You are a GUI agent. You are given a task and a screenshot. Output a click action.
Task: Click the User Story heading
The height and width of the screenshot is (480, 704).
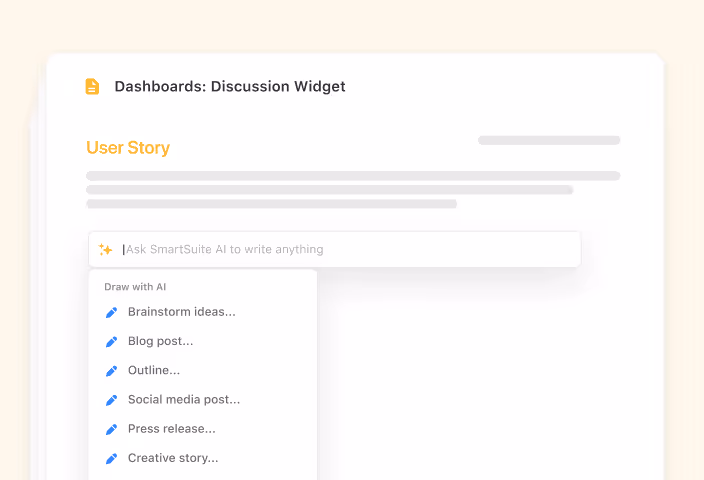[128, 148]
